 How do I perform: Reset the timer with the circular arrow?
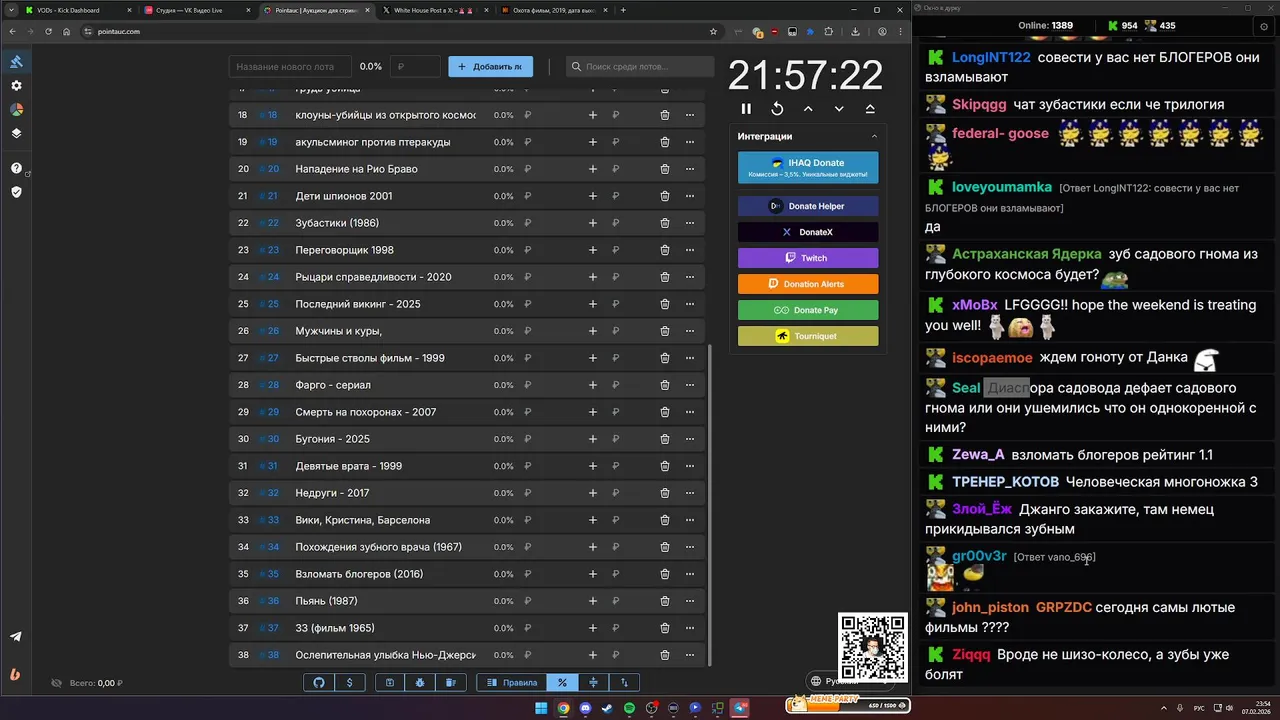click(777, 108)
